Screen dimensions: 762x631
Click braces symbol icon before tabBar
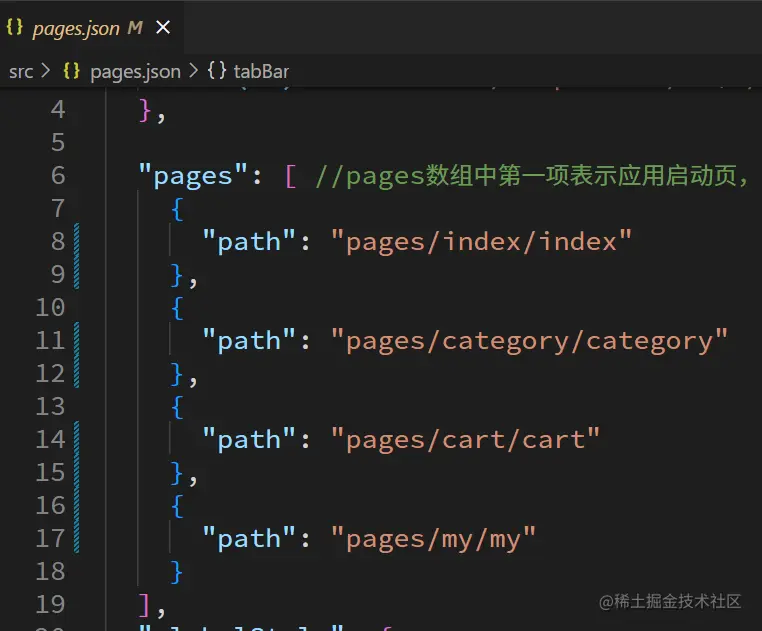(217, 71)
